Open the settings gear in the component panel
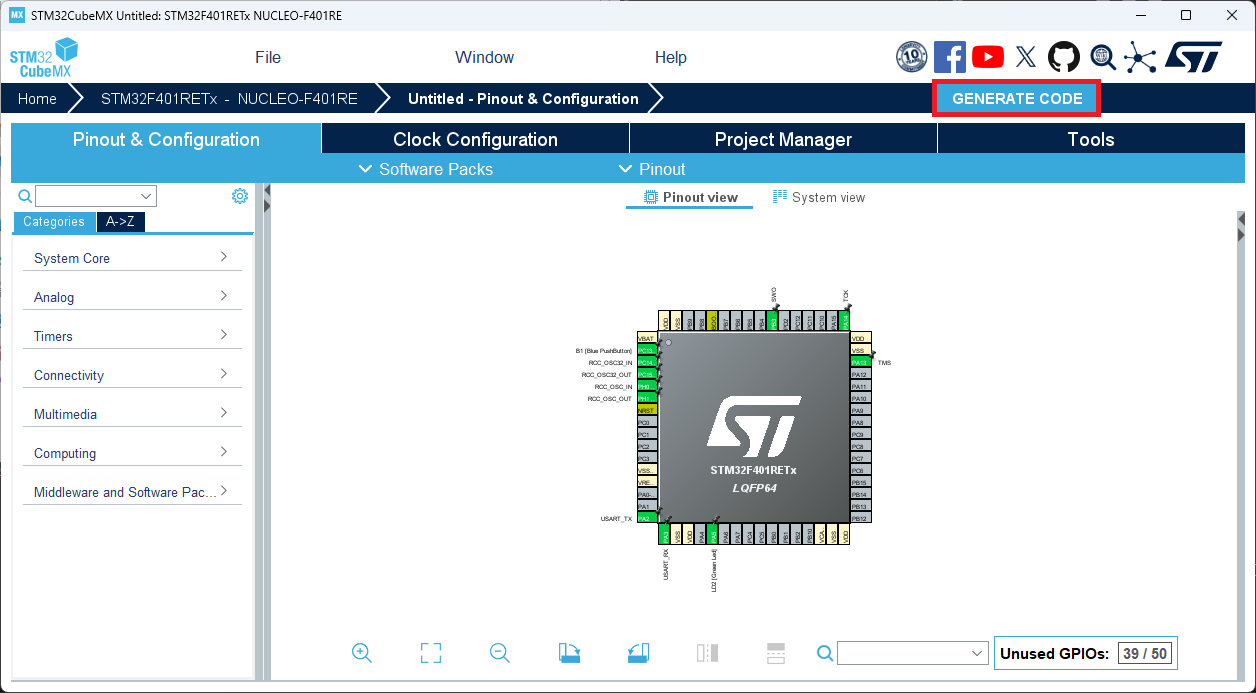Image resolution: width=1256 pixels, height=693 pixels. (240, 195)
